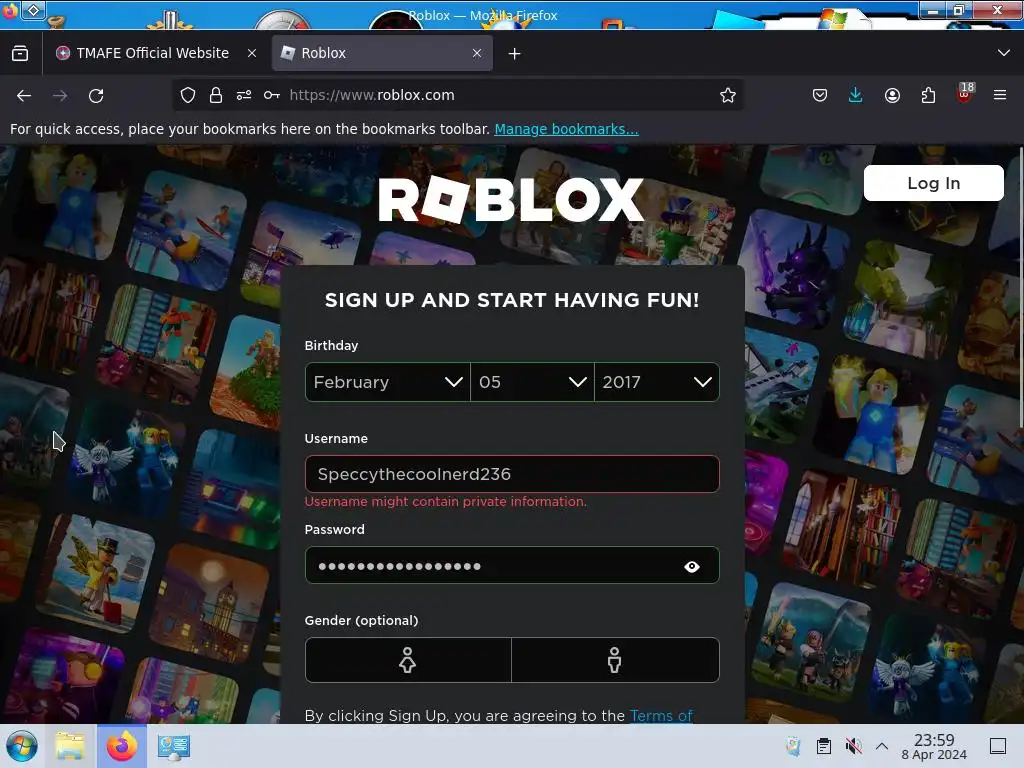Select the Roblox tab

382,53
